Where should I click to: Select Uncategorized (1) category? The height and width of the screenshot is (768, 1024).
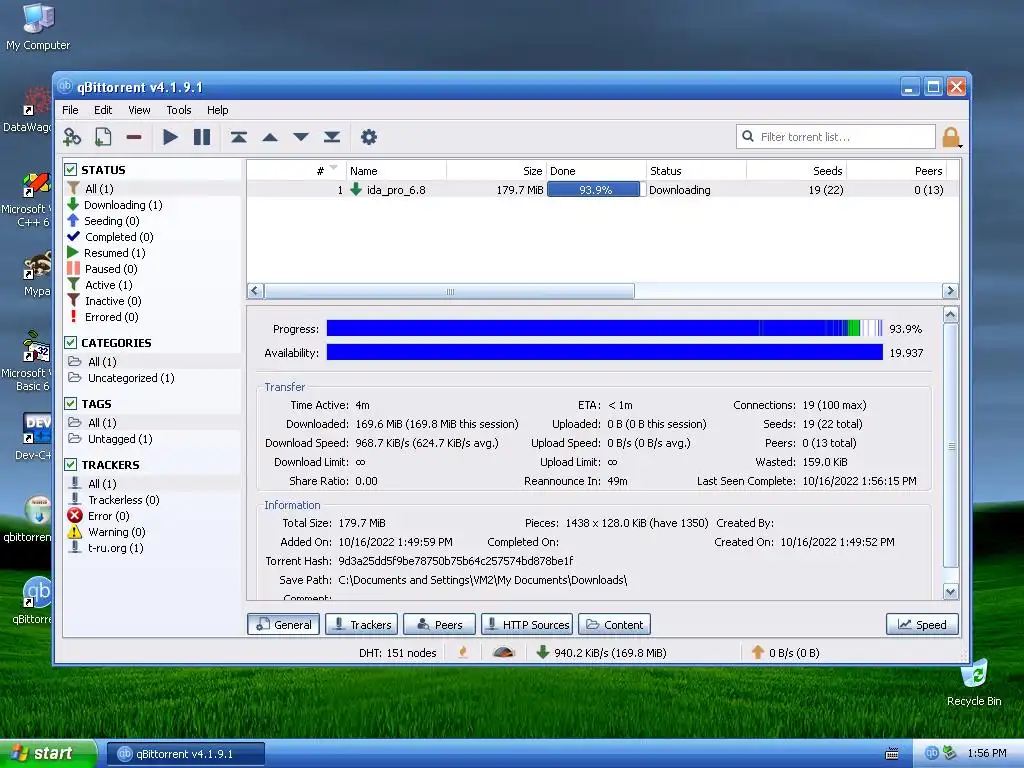point(131,378)
